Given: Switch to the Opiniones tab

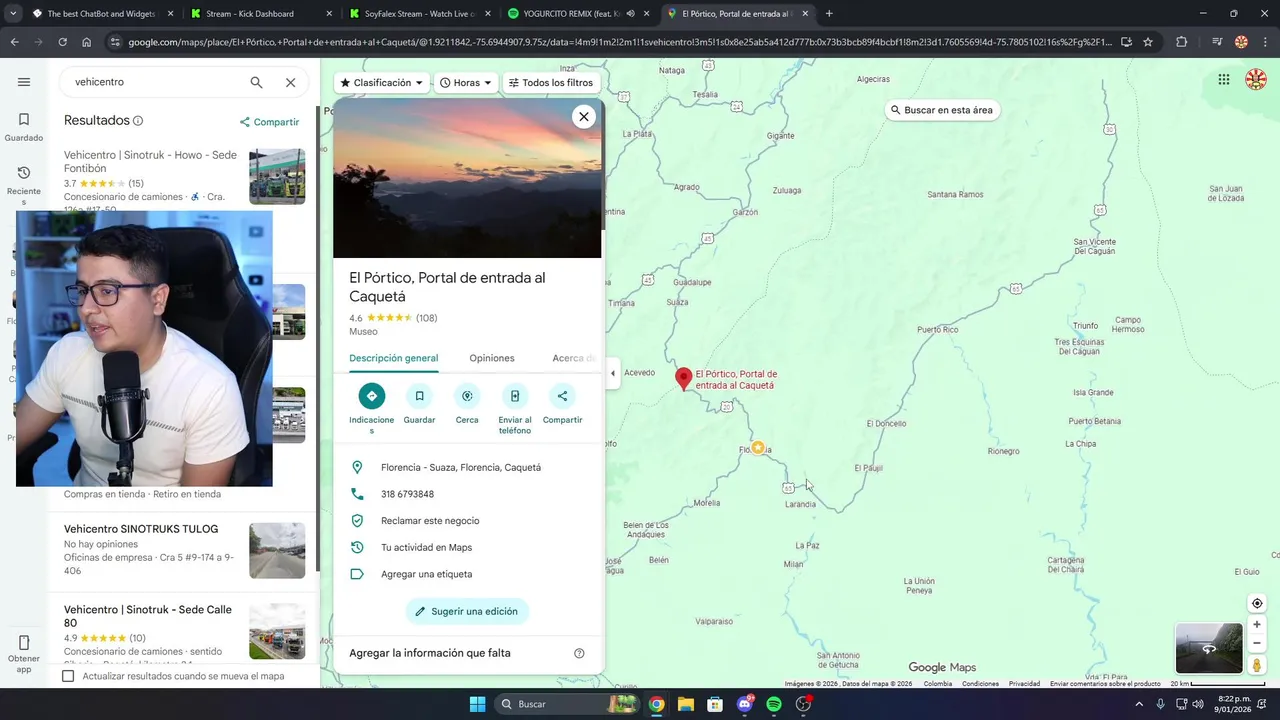Looking at the screenshot, I should (x=492, y=358).
